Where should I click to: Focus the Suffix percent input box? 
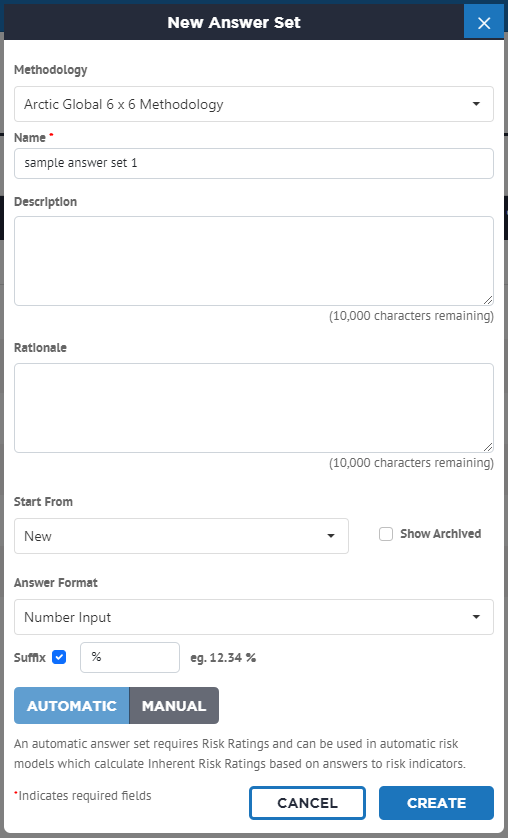point(130,657)
